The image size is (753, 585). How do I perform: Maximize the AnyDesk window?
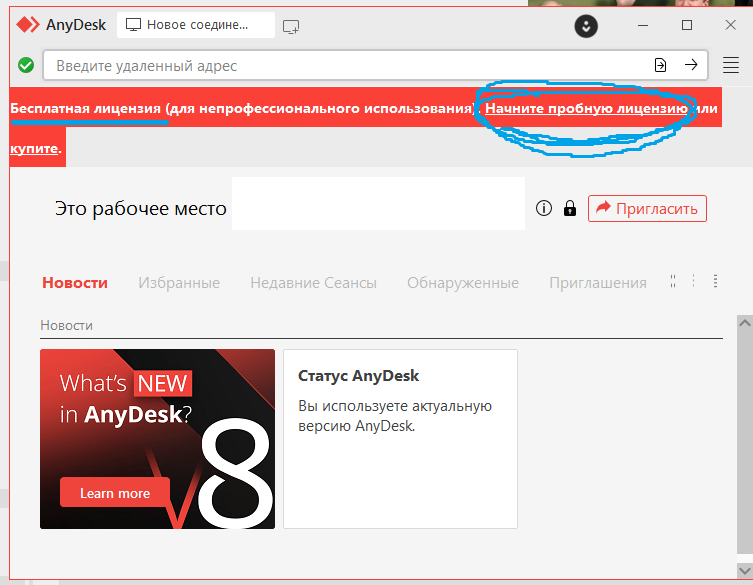[687, 25]
